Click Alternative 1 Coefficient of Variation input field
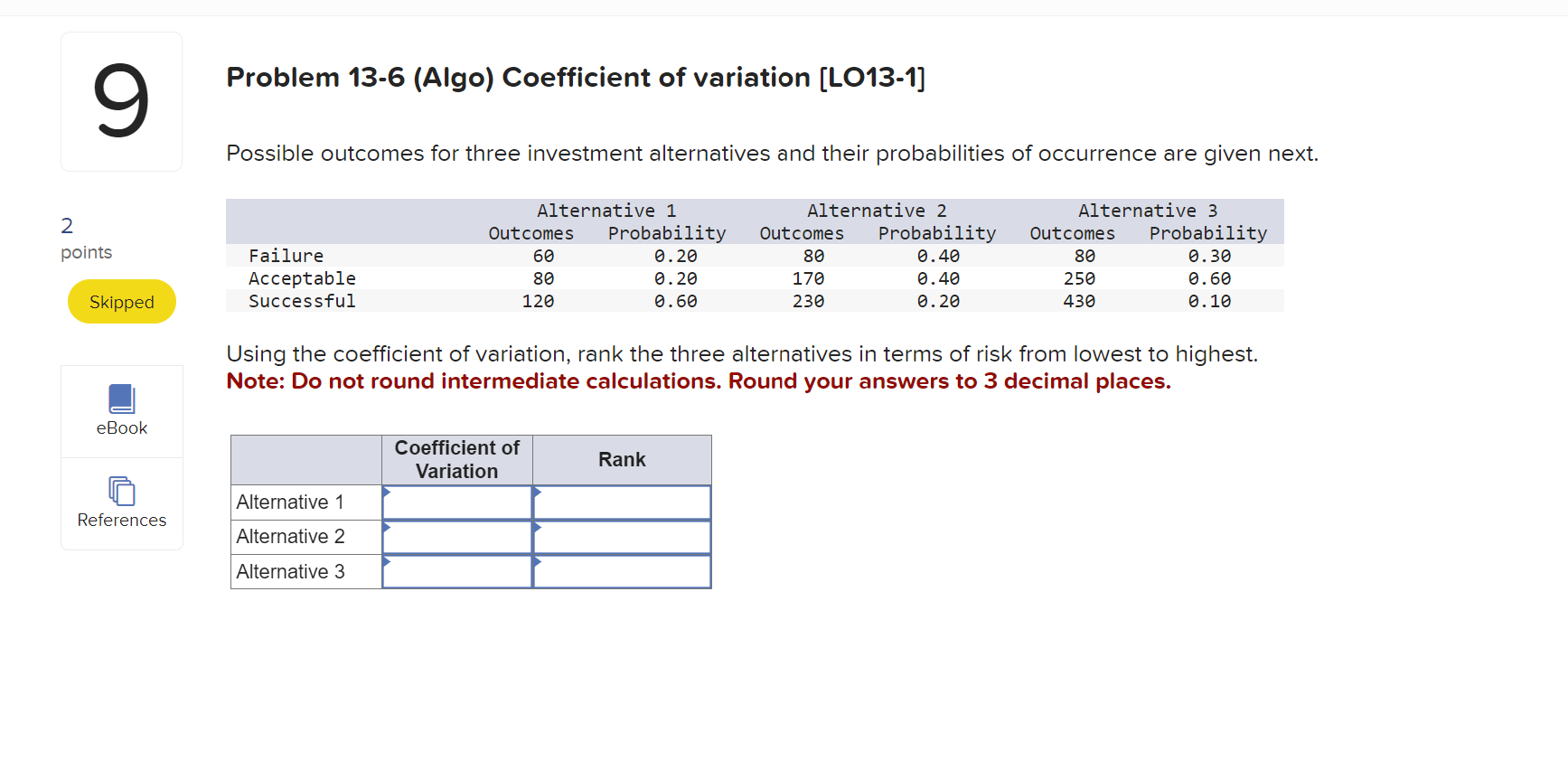The width and height of the screenshot is (1568, 770). click(456, 502)
